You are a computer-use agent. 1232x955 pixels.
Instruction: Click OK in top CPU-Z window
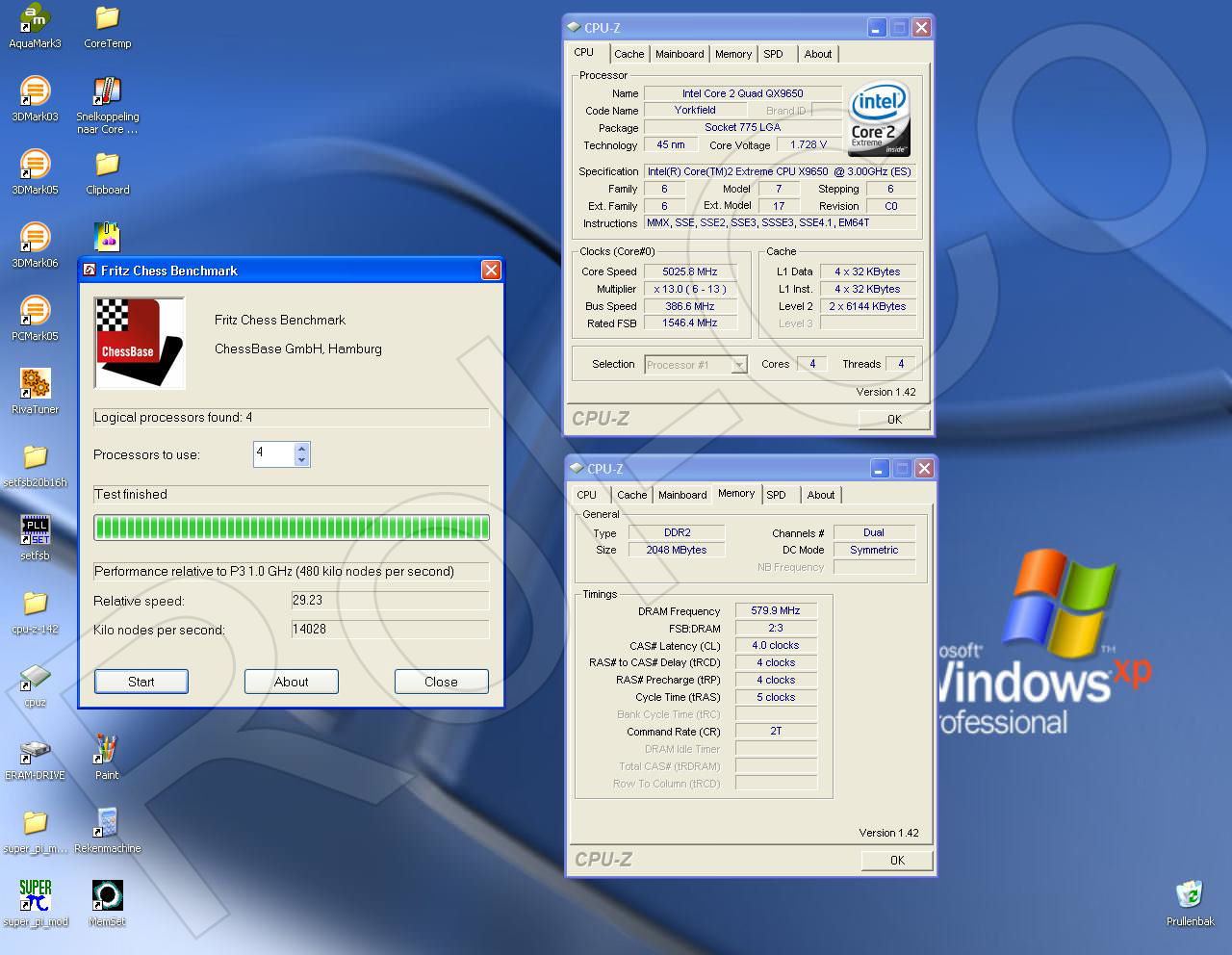(x=894, y=419)
